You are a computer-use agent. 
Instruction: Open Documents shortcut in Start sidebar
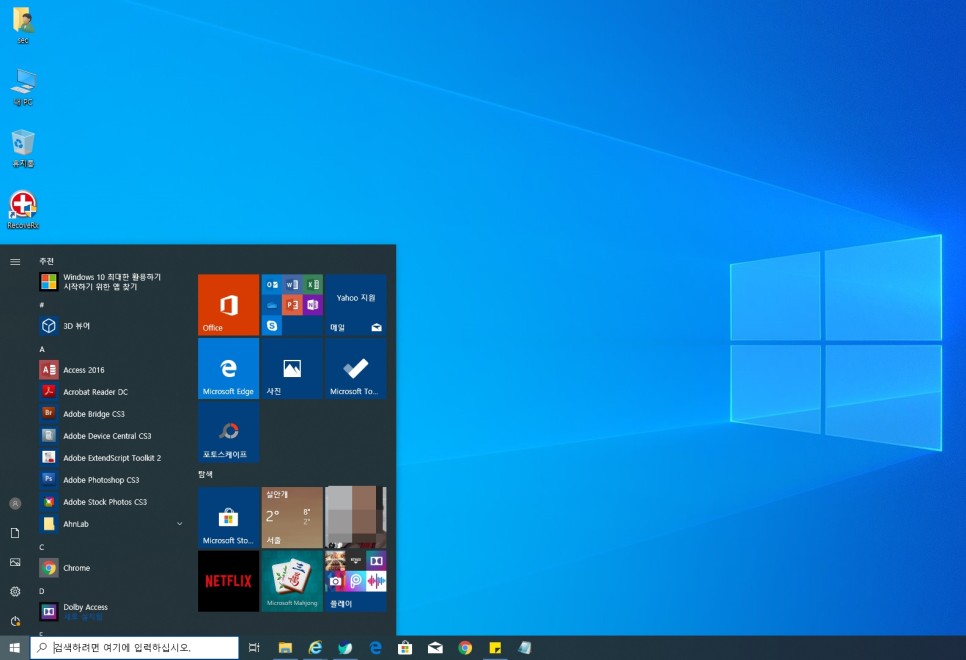[x=15, y=533]
